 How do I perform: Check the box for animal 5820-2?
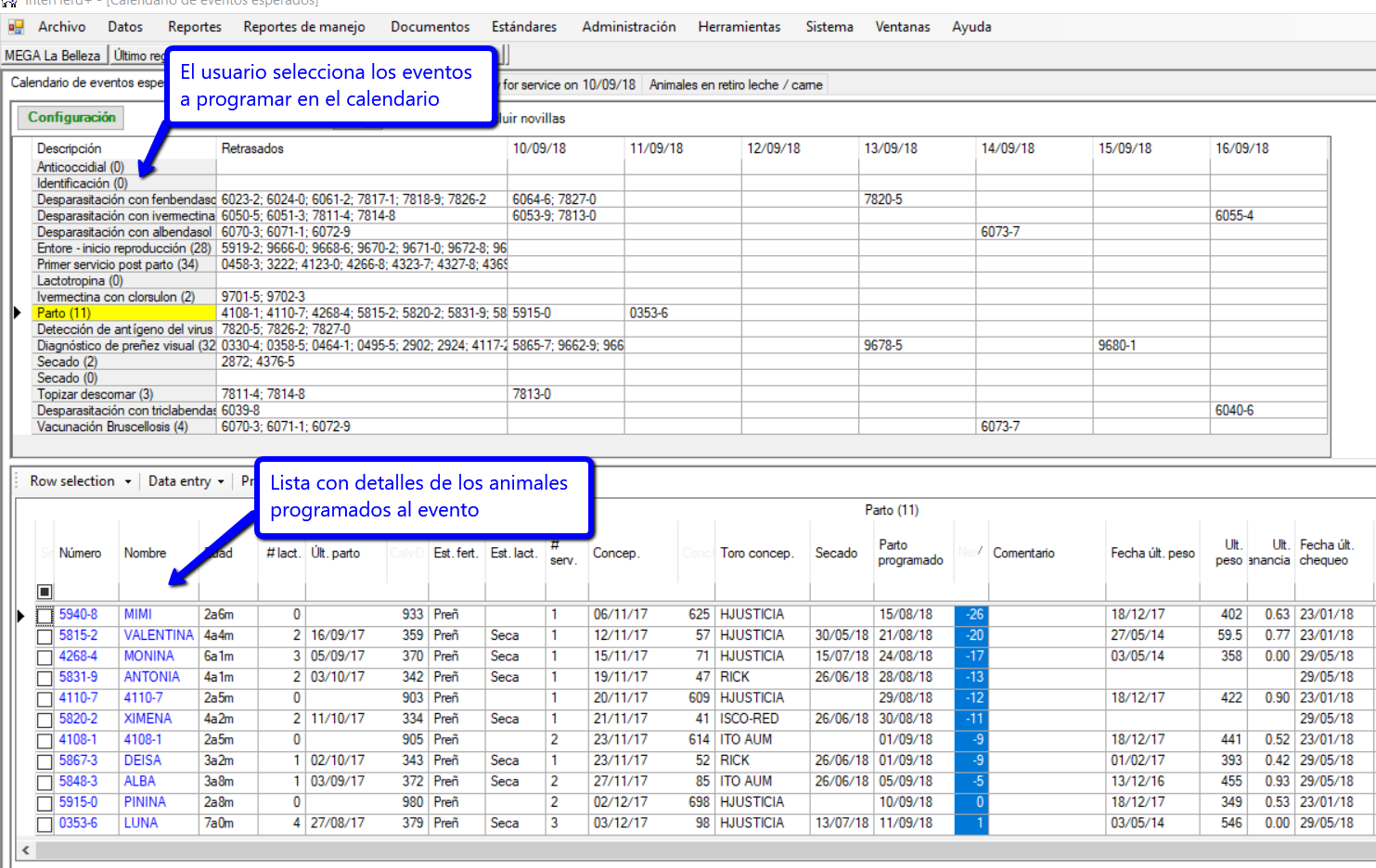coord(45,720)
